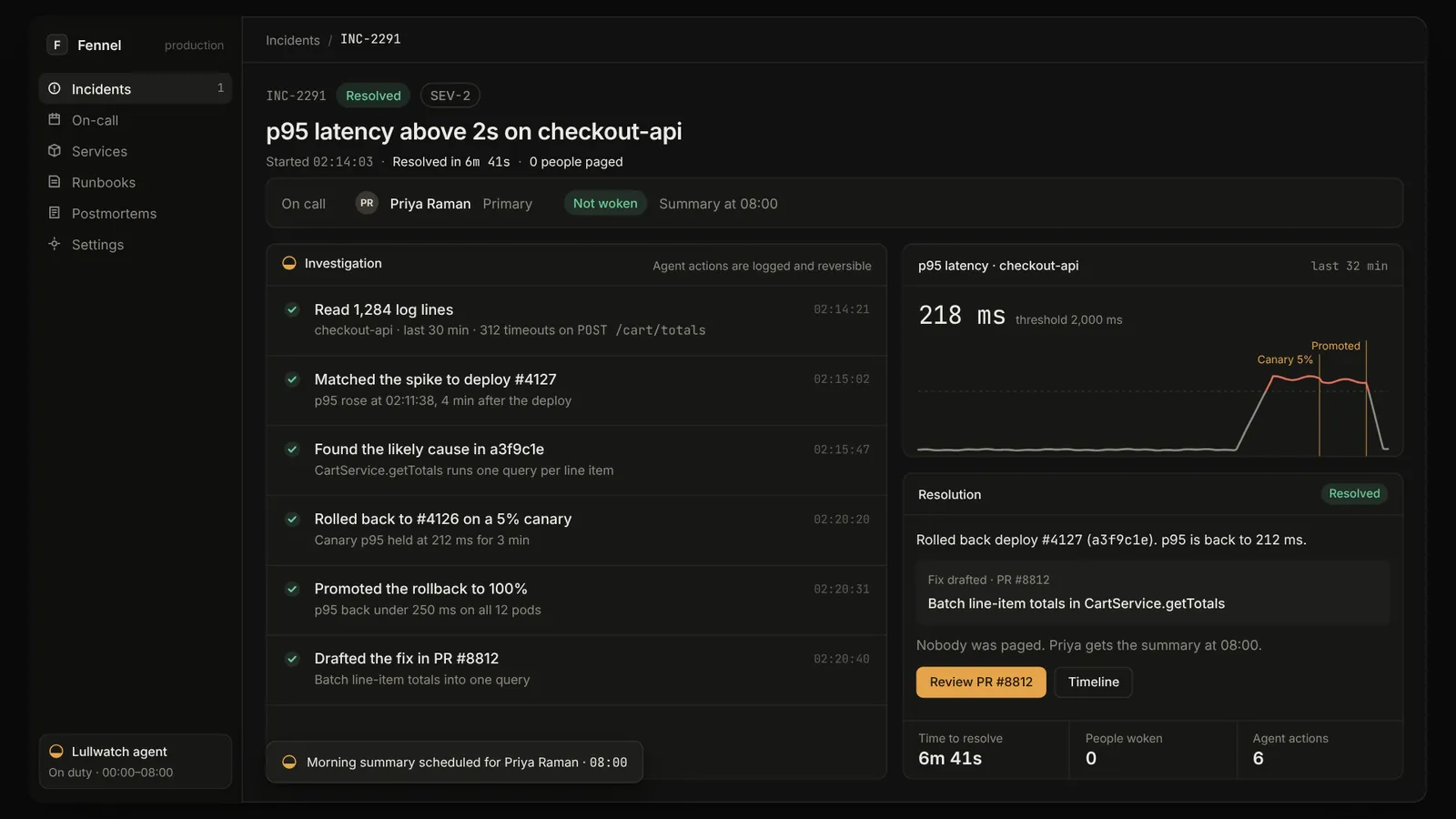This screenshot has height=819, width=1456.
Task: Click the 'Summary at 08:00' text
Action: tap(718, 204)
